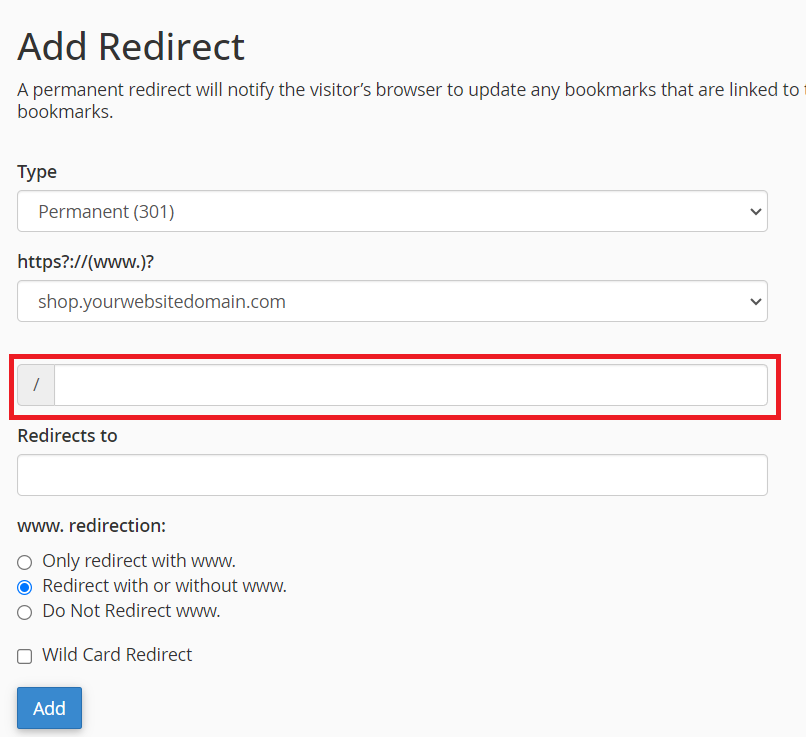
Task: Click the Redirects to label text
Action: point(67,436)
